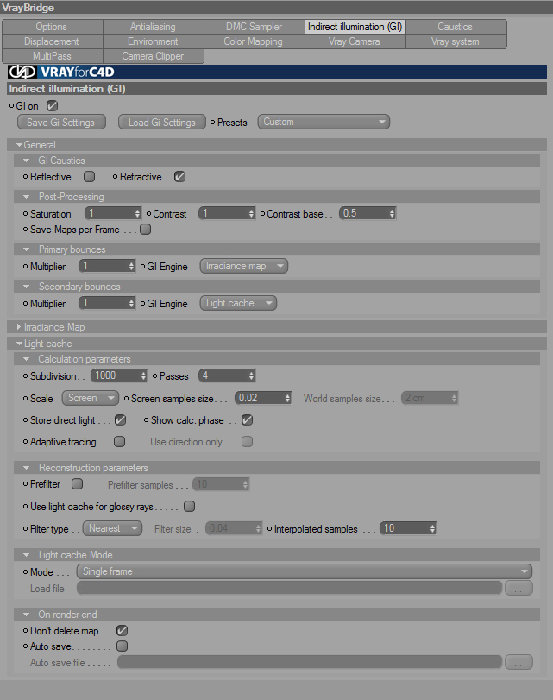Click Screen samples size field 0.02

coord(263,398)
